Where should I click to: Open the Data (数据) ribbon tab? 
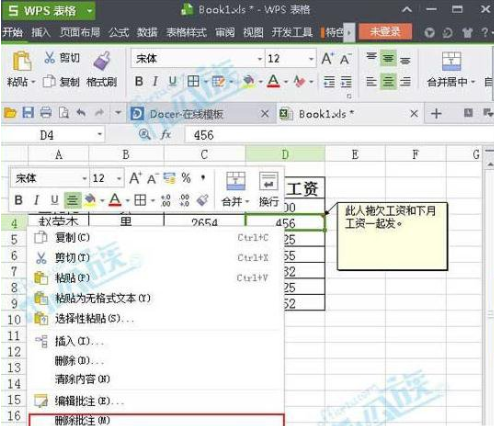pos(147,32)
